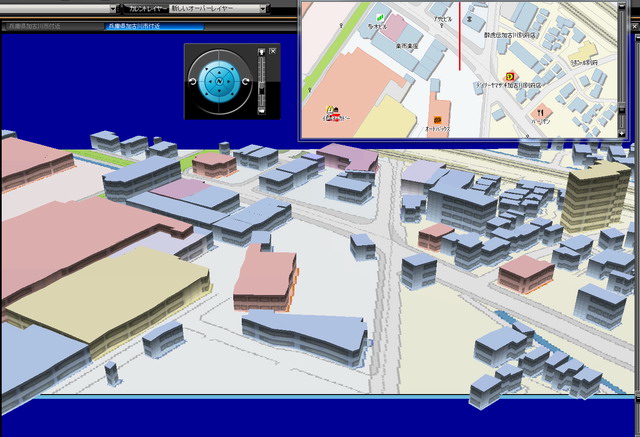Click the オートバックス orange icon on the mini map
Image resolution: width=640 pixels, height=437 pixels.
[438, 120]
